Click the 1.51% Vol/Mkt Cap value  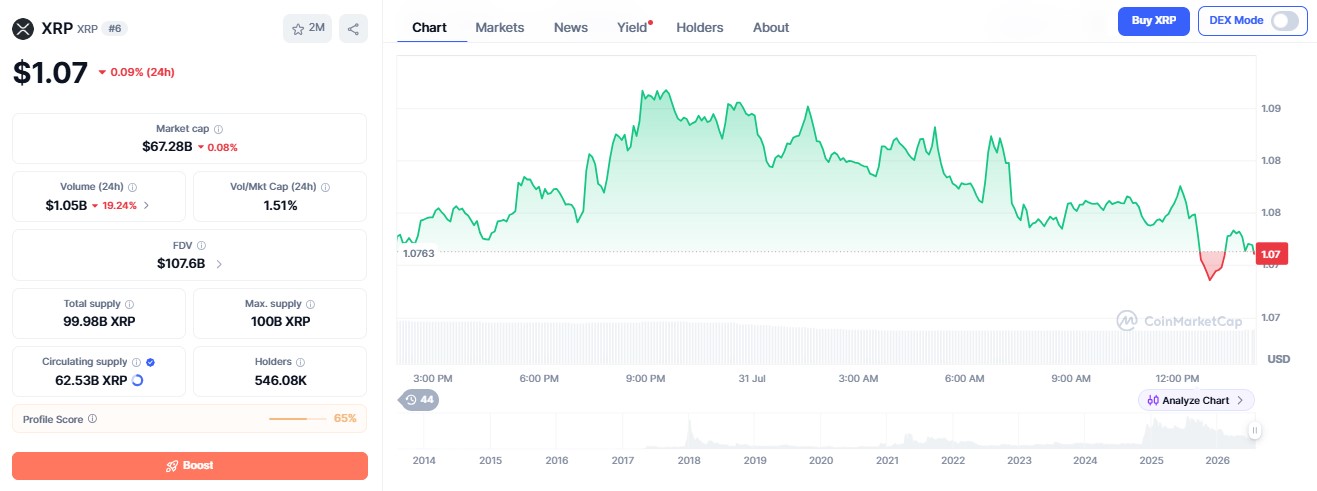280,205
